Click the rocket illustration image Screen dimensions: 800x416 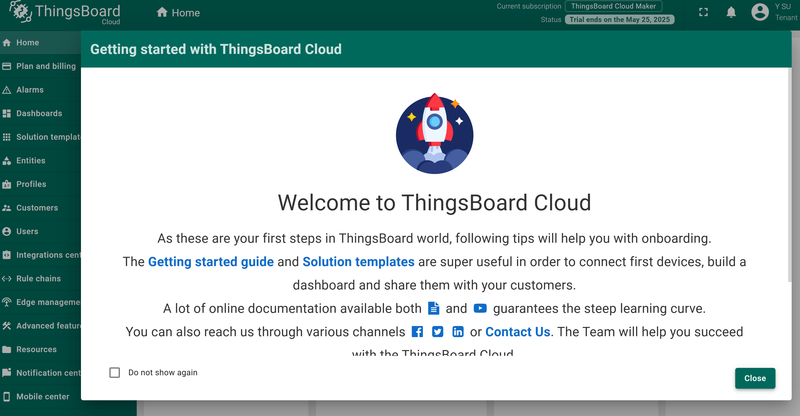[434, 134]
